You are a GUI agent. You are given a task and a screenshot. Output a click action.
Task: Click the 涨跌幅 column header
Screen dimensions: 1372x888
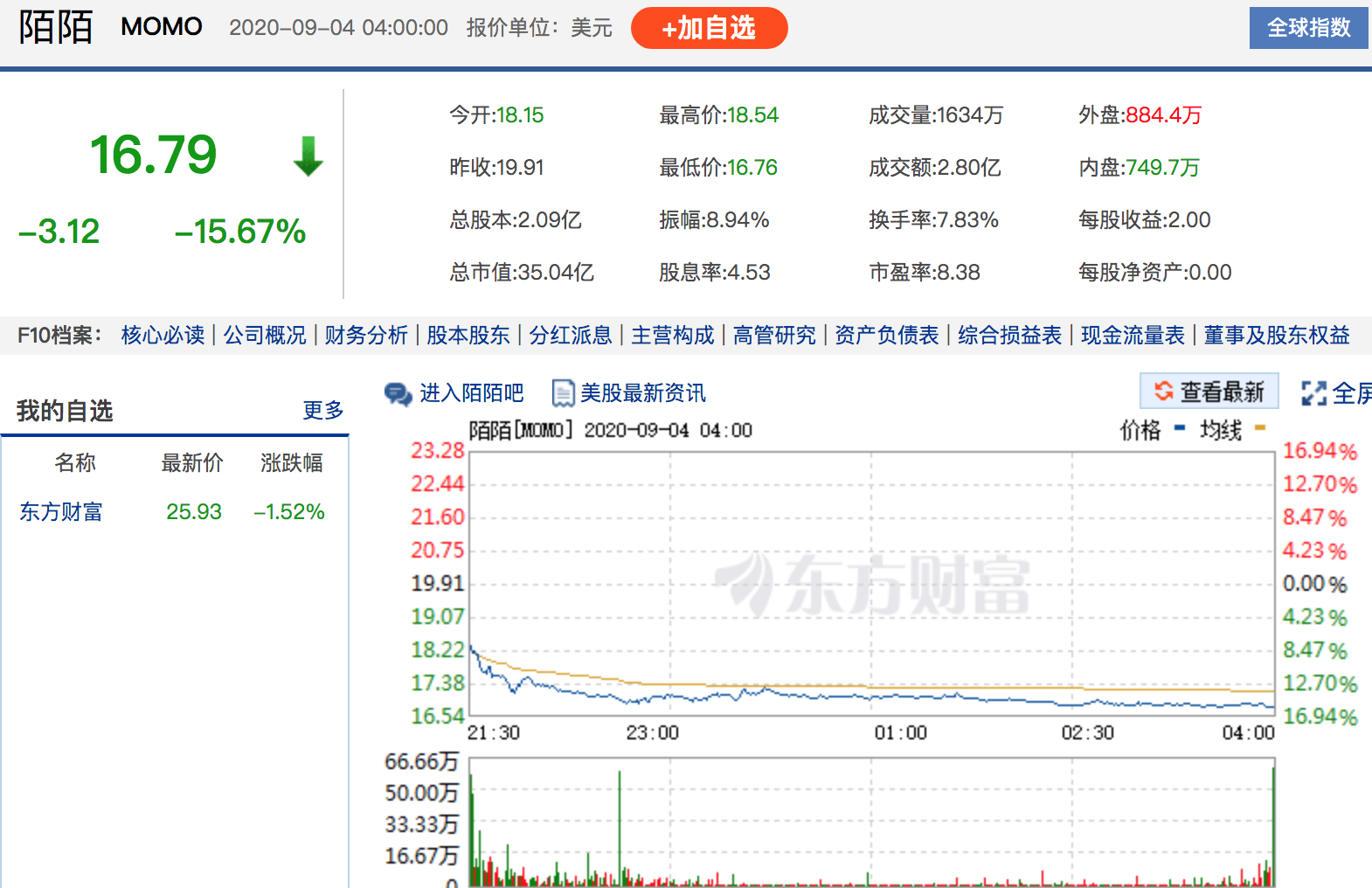[292, 463]
